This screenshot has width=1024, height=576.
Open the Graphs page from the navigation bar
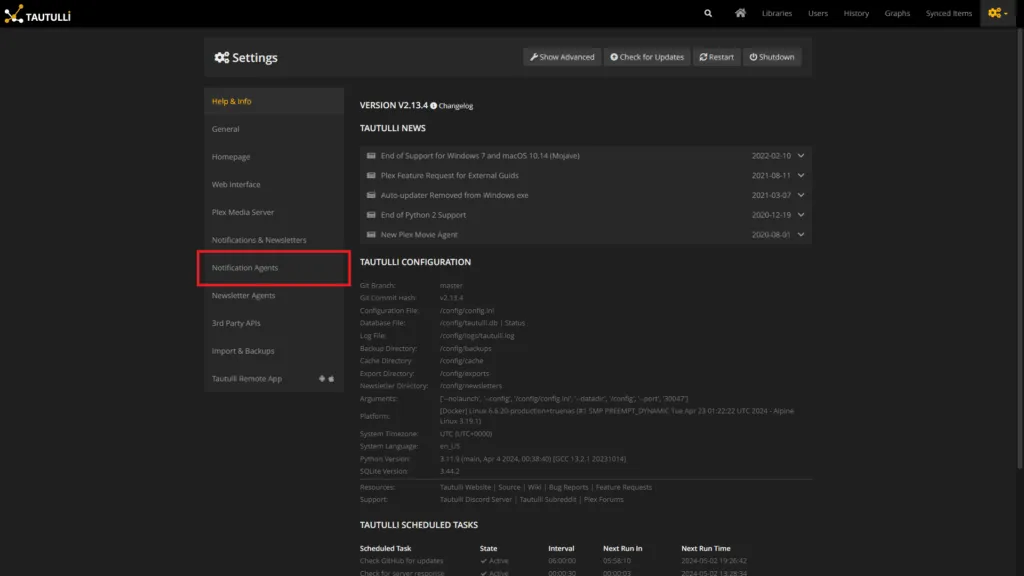click(x=897, y=13)
